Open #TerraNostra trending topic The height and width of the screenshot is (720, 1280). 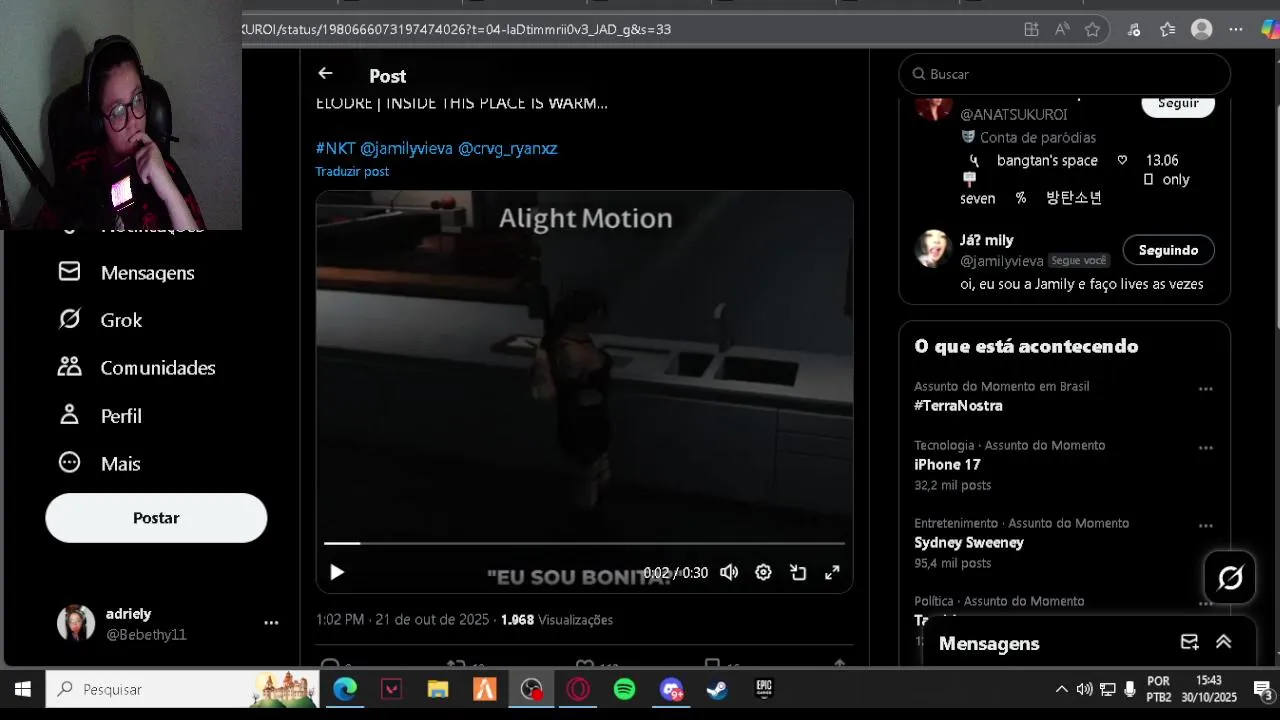tap(958, 406)
